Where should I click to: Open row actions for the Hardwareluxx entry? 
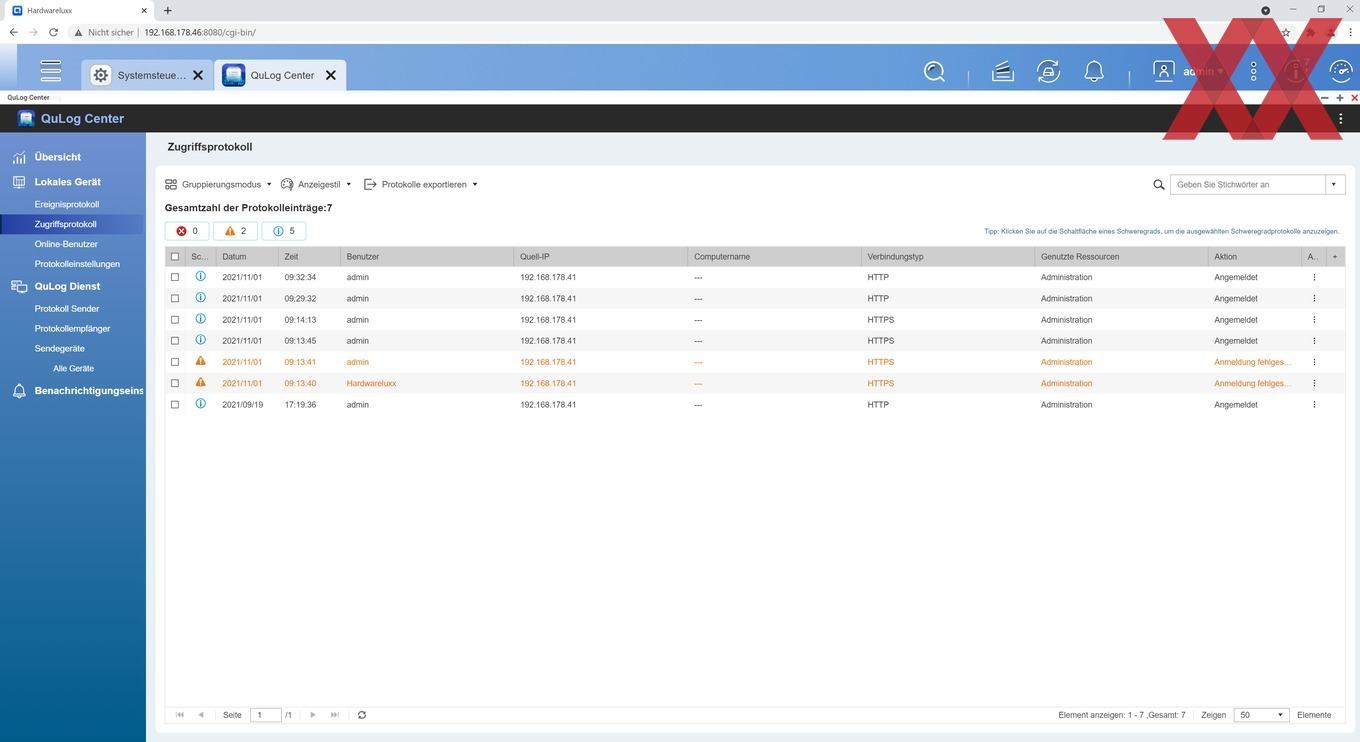[x=1314, y=383]
